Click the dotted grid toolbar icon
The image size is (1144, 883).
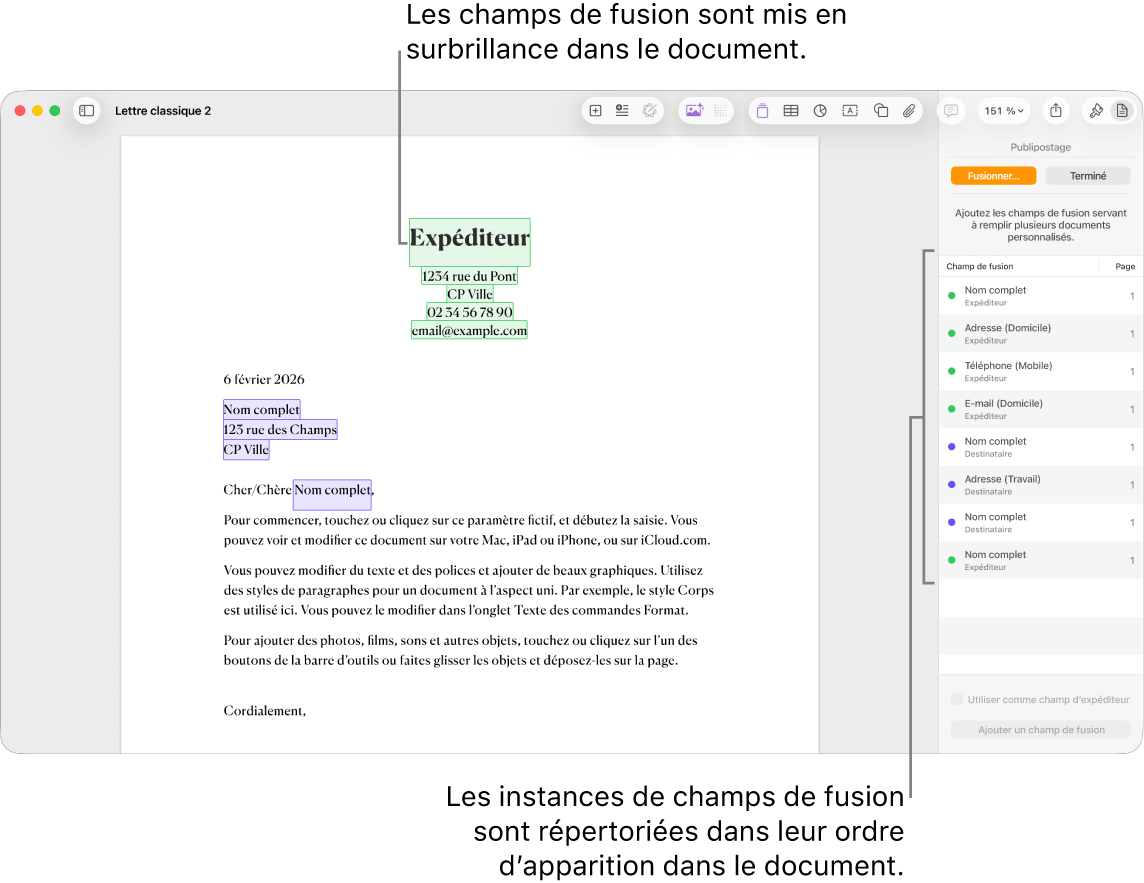pyautogui.click(x=720, y=111)
